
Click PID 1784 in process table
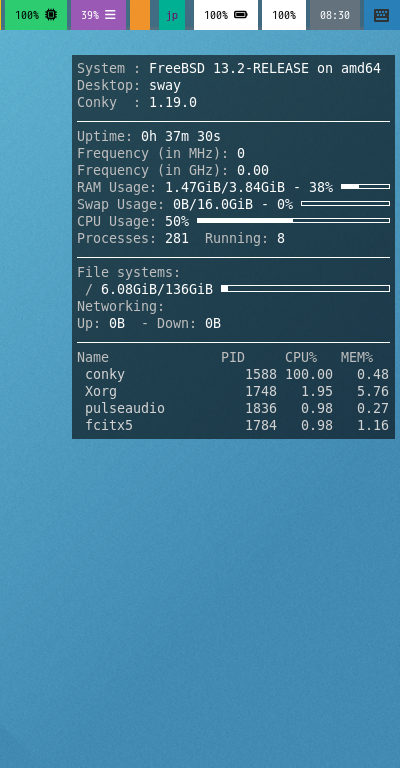pyautogui.click(x=261, y=426)
